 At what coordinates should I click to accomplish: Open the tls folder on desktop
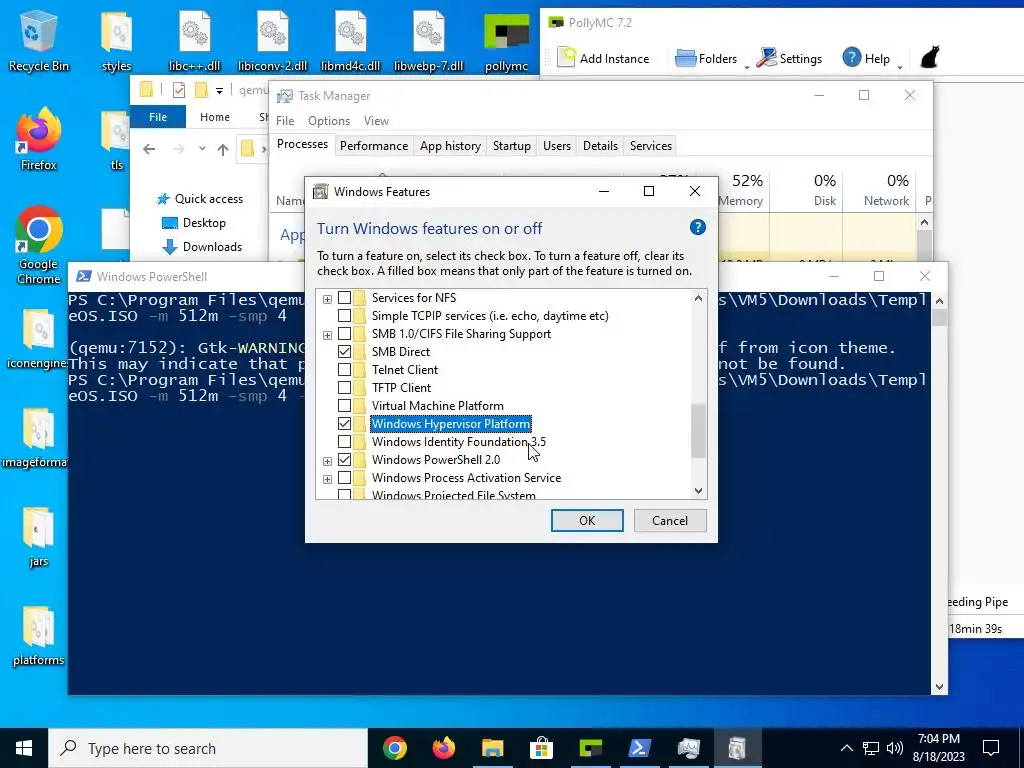tap(116, 140)
